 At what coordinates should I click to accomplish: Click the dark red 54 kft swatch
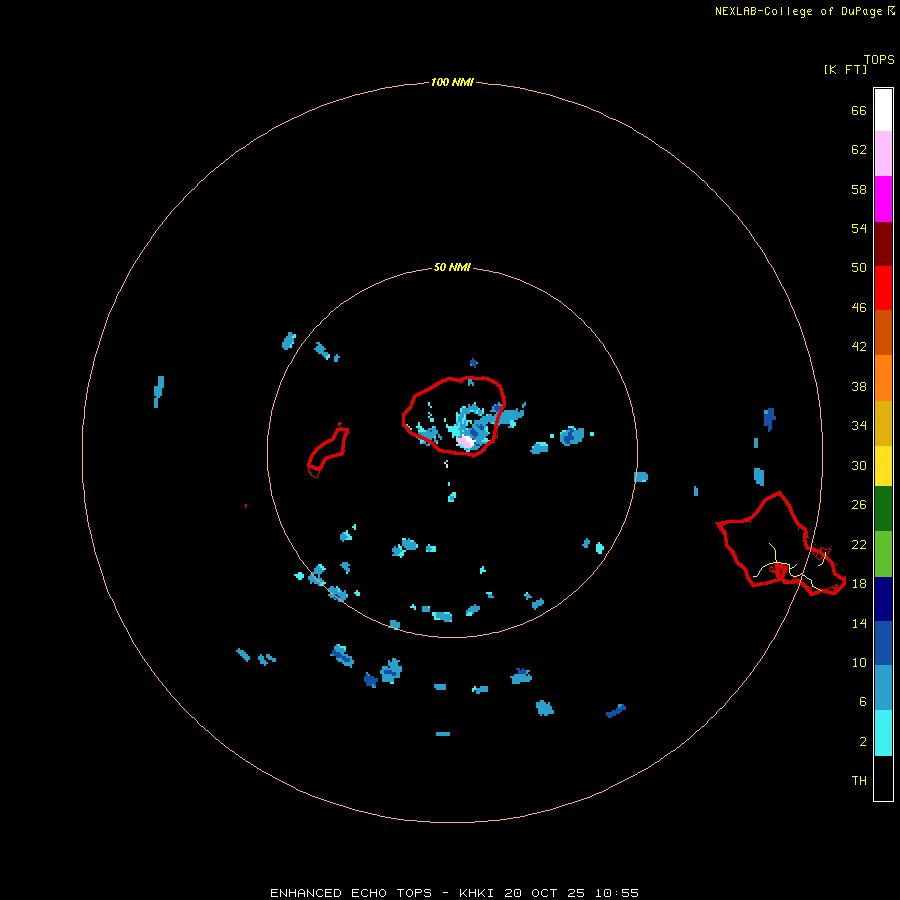pyautogui.click(x=883, y=243)
